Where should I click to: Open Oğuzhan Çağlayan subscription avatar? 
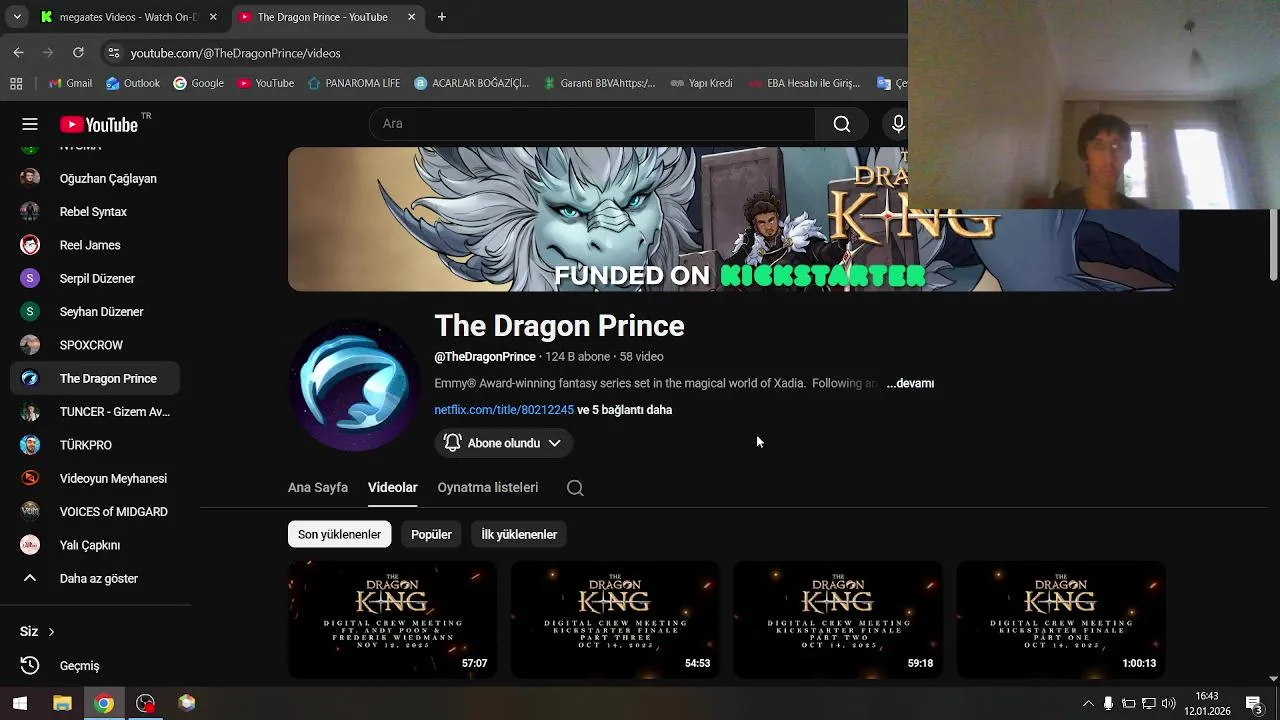coord(30,179)
